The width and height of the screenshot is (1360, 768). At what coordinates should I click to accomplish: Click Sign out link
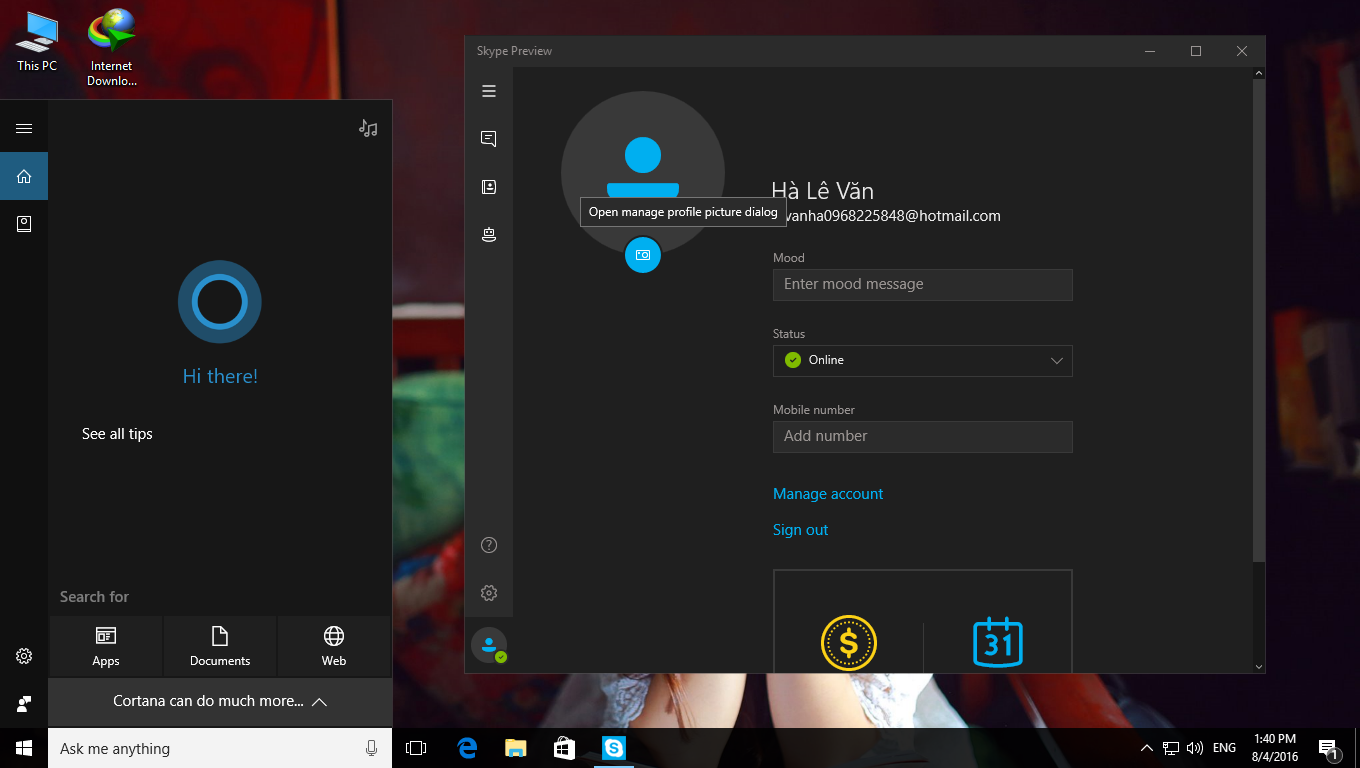(801, 530)
